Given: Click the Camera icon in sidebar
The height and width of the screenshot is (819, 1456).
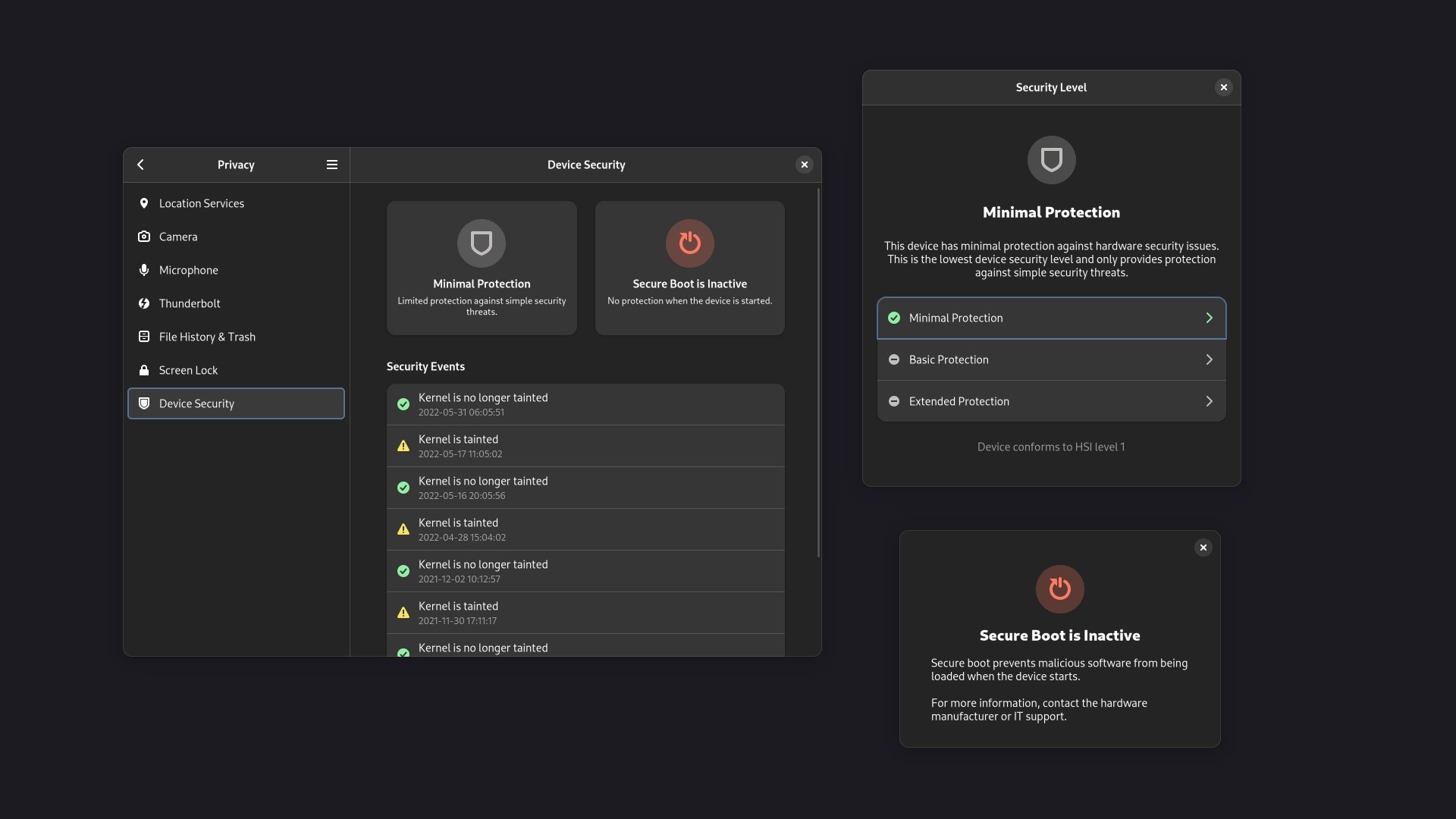Looking at the screenshot, I should tap(144, 237).
